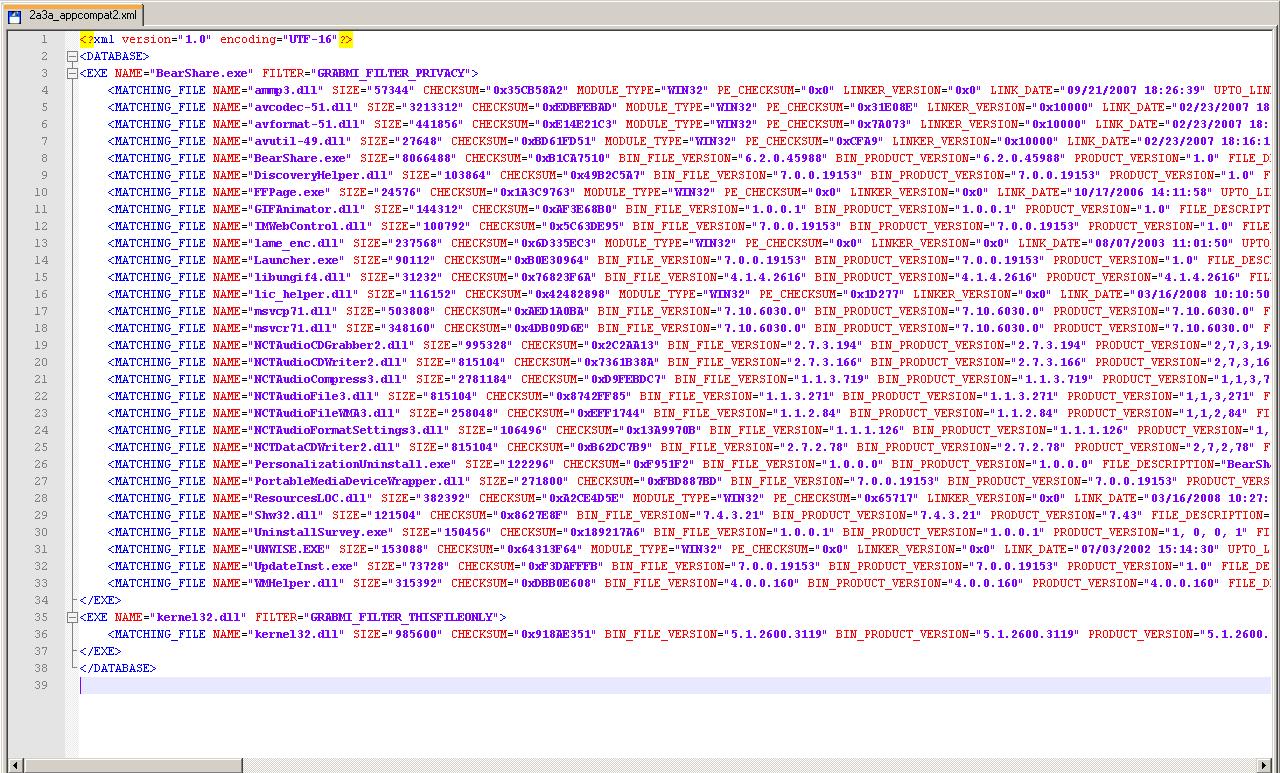Click line number 39 in the margin

tap(41, 685)
